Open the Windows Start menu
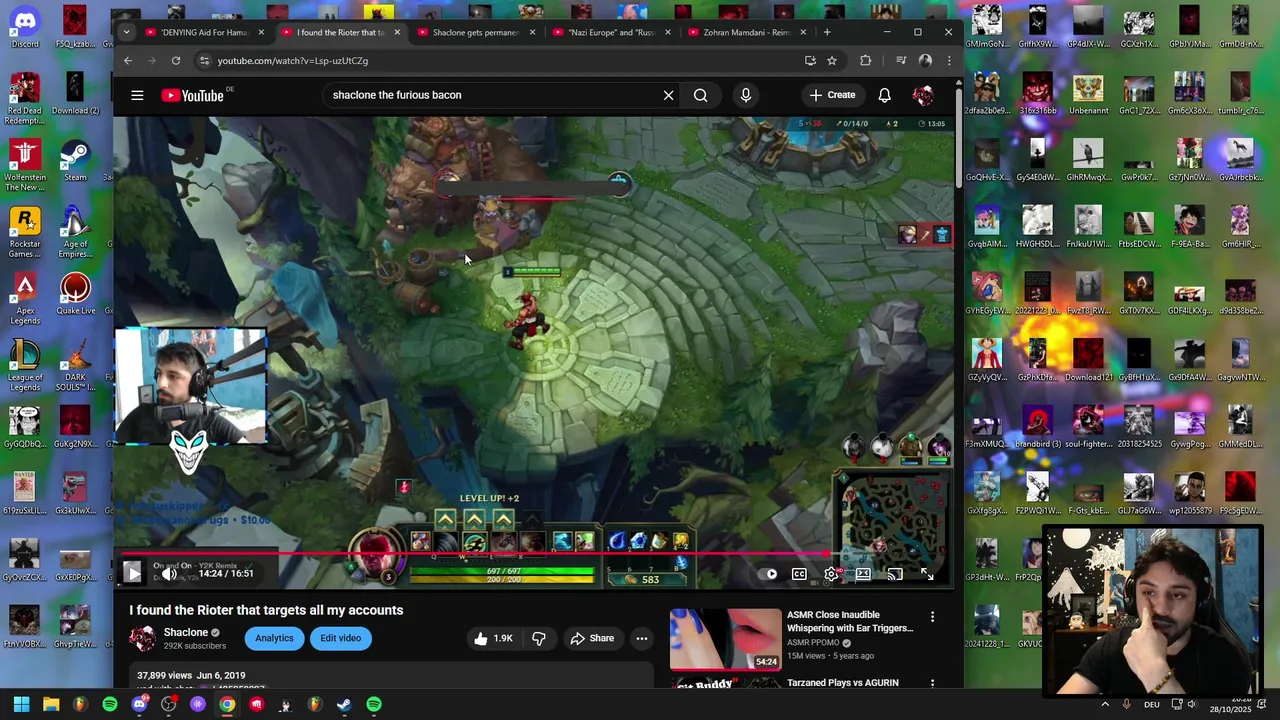 click(21, 704)
